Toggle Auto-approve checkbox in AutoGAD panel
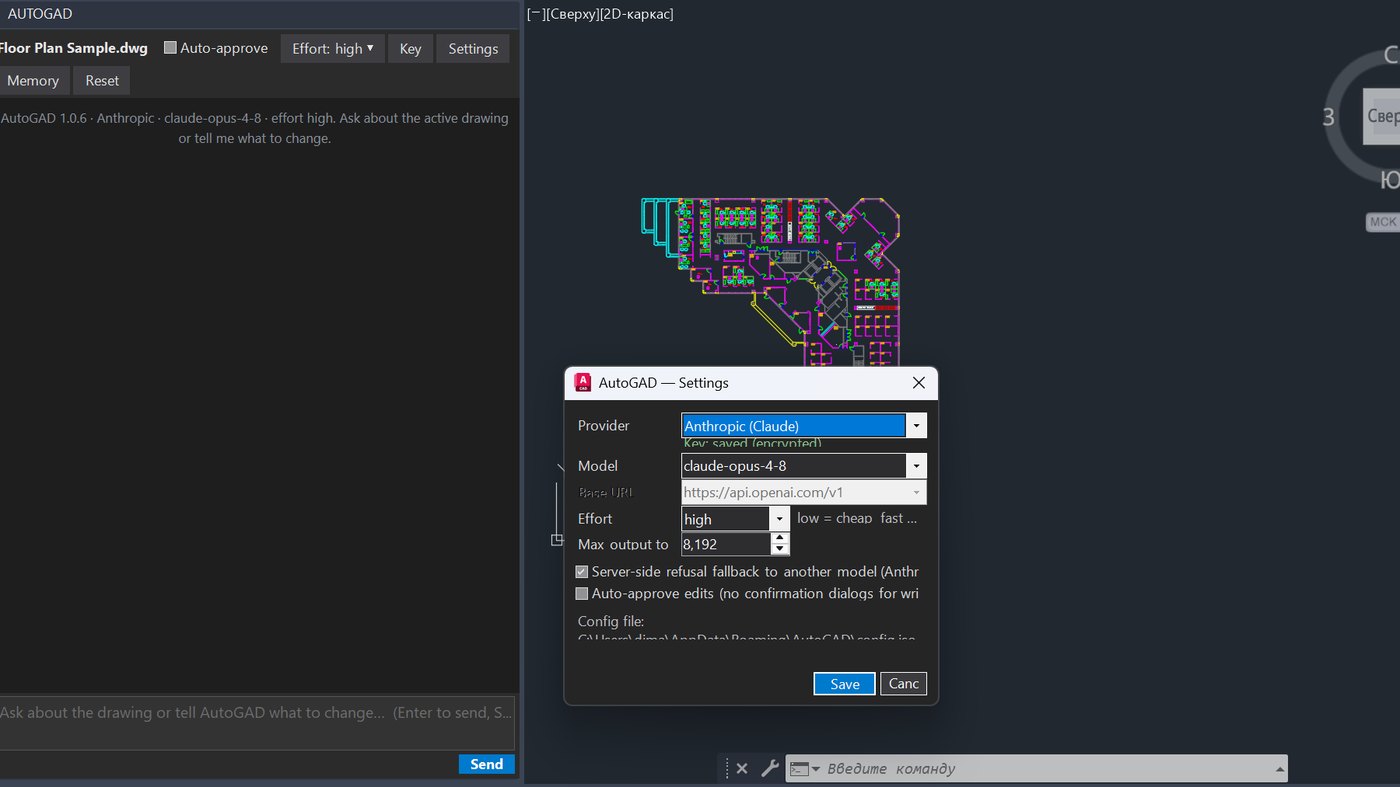The height and width of the screenshot is (787, 1400). tap(170, 48)
